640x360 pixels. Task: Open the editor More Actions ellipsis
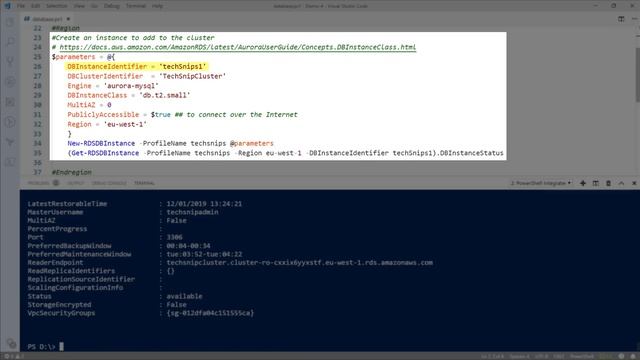634,19
